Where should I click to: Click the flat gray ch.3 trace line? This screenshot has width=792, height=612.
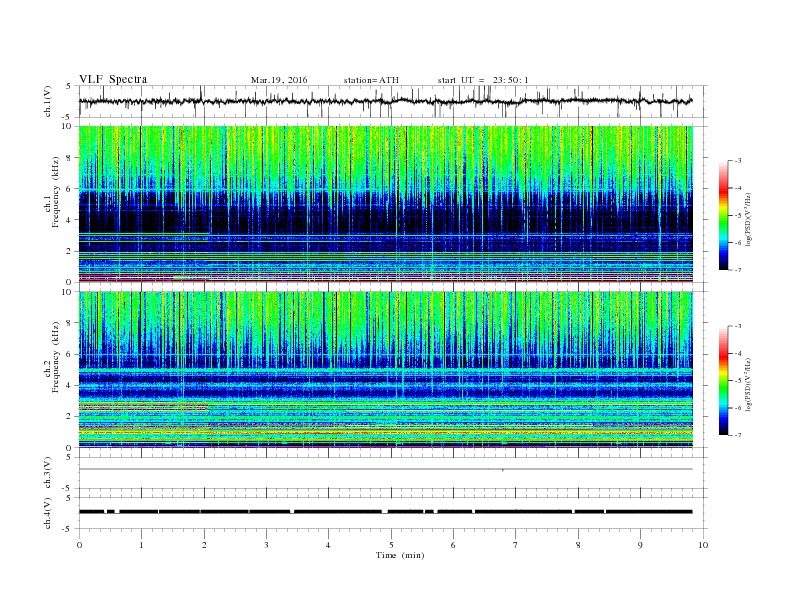pyautogui.click(x=386, y=469)
